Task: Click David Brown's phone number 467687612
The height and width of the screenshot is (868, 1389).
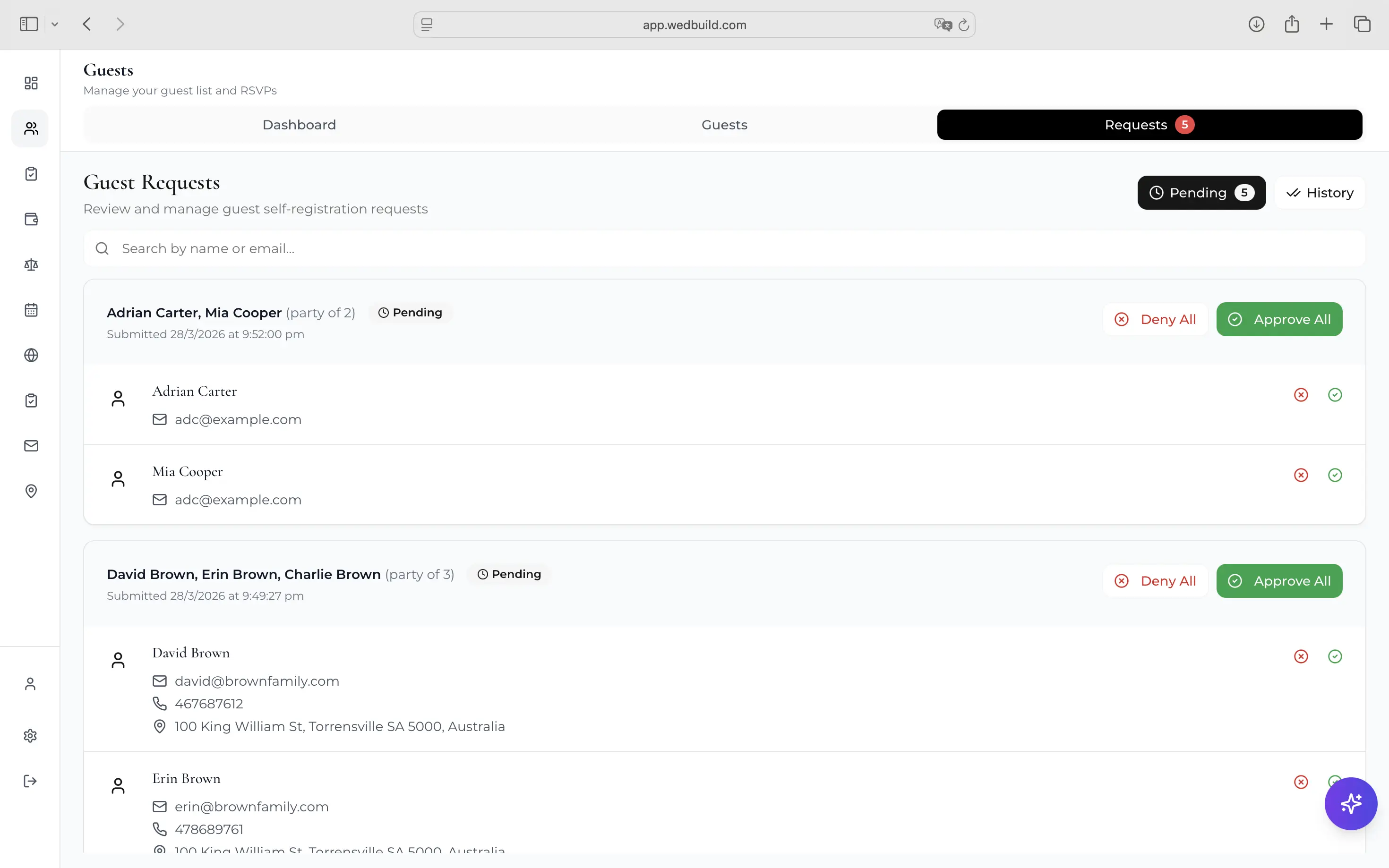Action: point(208,704)
